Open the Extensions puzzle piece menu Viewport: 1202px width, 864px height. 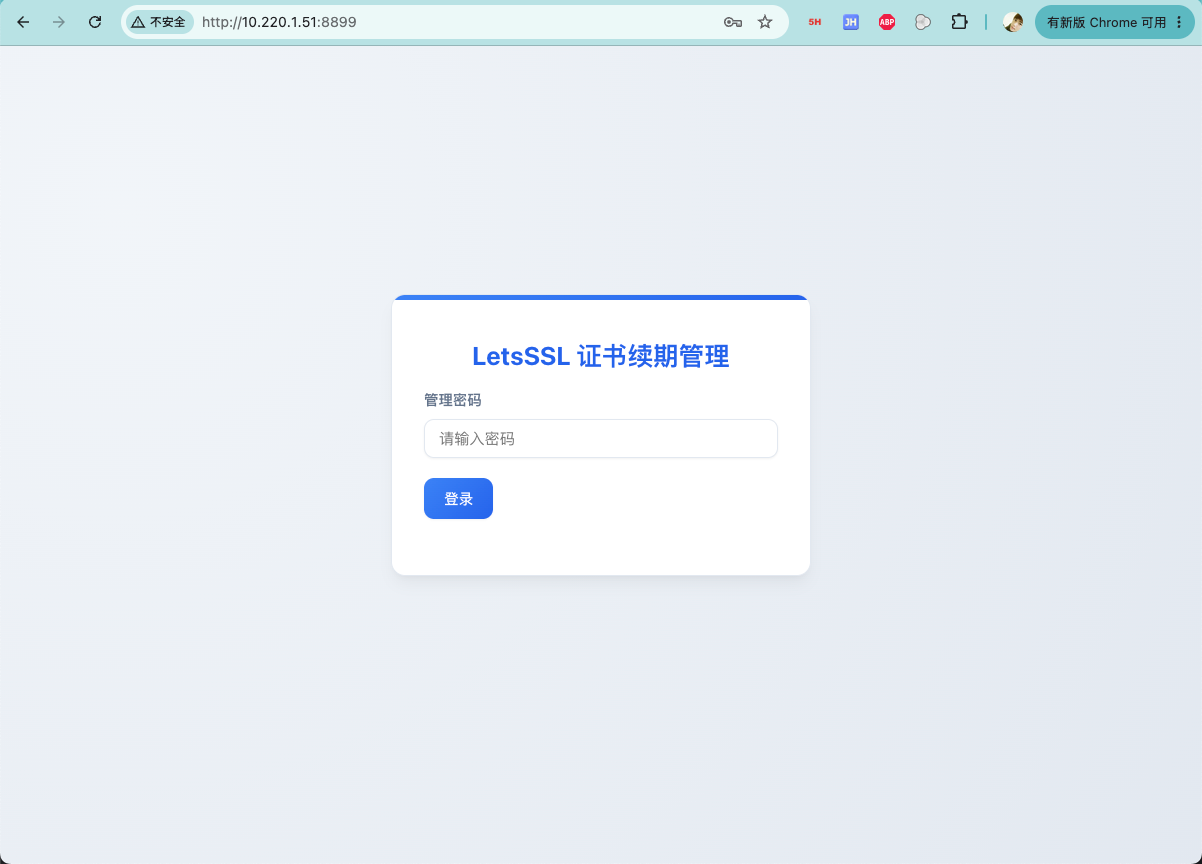click(959, 22)
